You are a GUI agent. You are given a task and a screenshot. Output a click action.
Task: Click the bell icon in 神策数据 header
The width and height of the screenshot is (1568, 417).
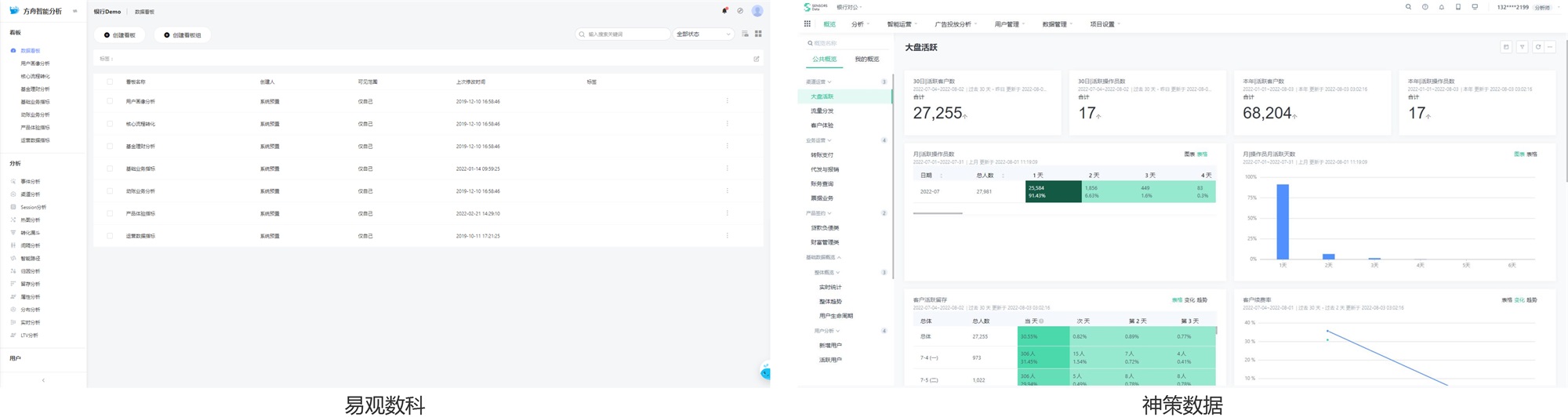1441,7
